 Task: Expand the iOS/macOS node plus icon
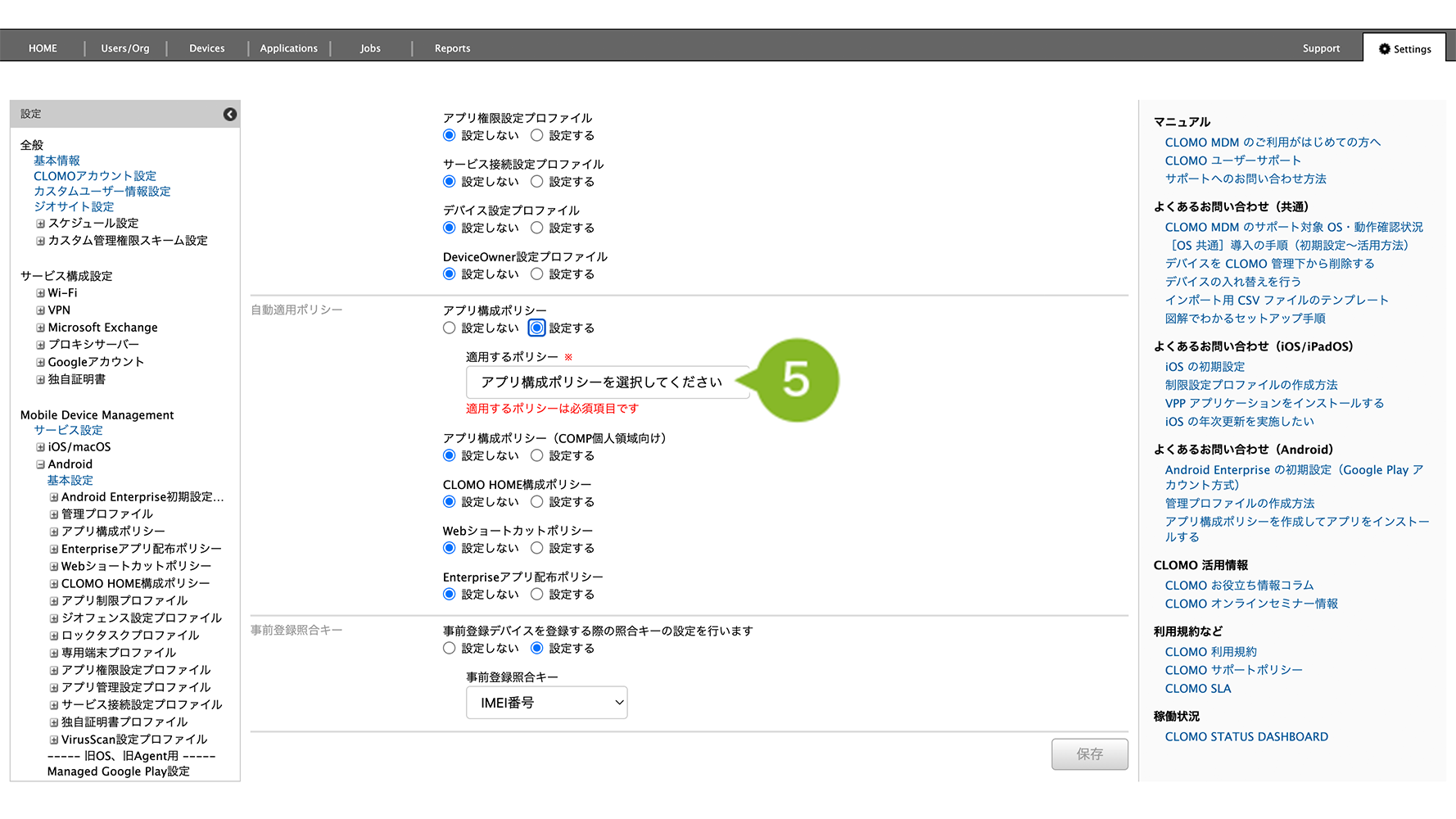(x=40, y=447)
